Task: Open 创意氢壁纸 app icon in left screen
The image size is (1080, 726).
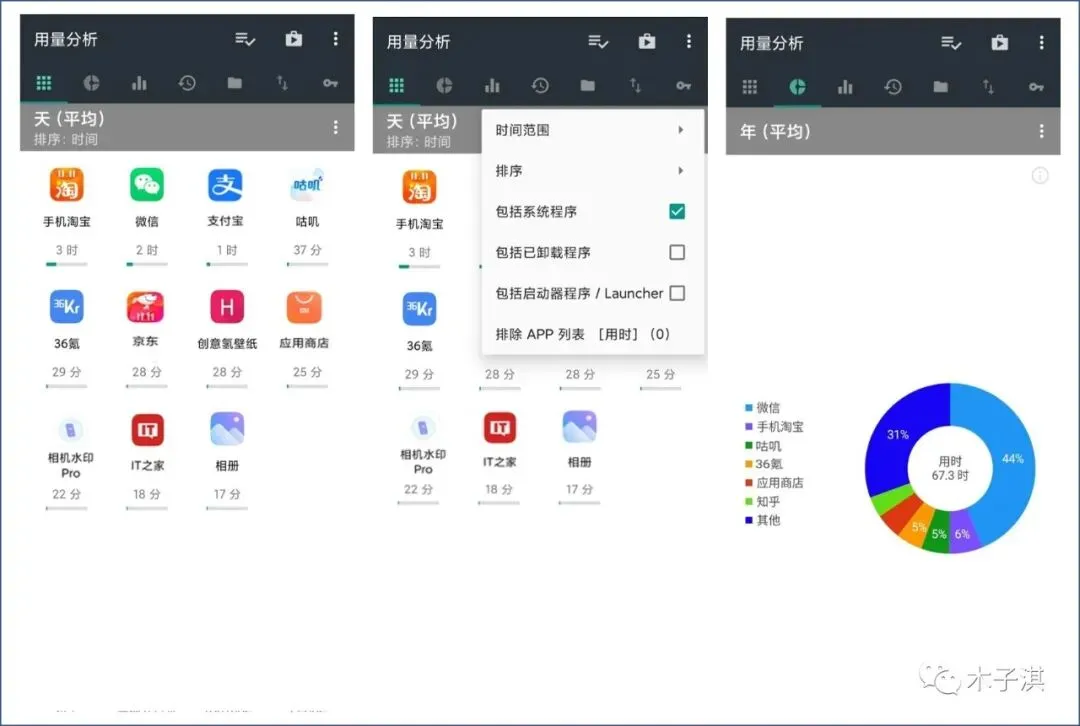Action: [227, 307]
